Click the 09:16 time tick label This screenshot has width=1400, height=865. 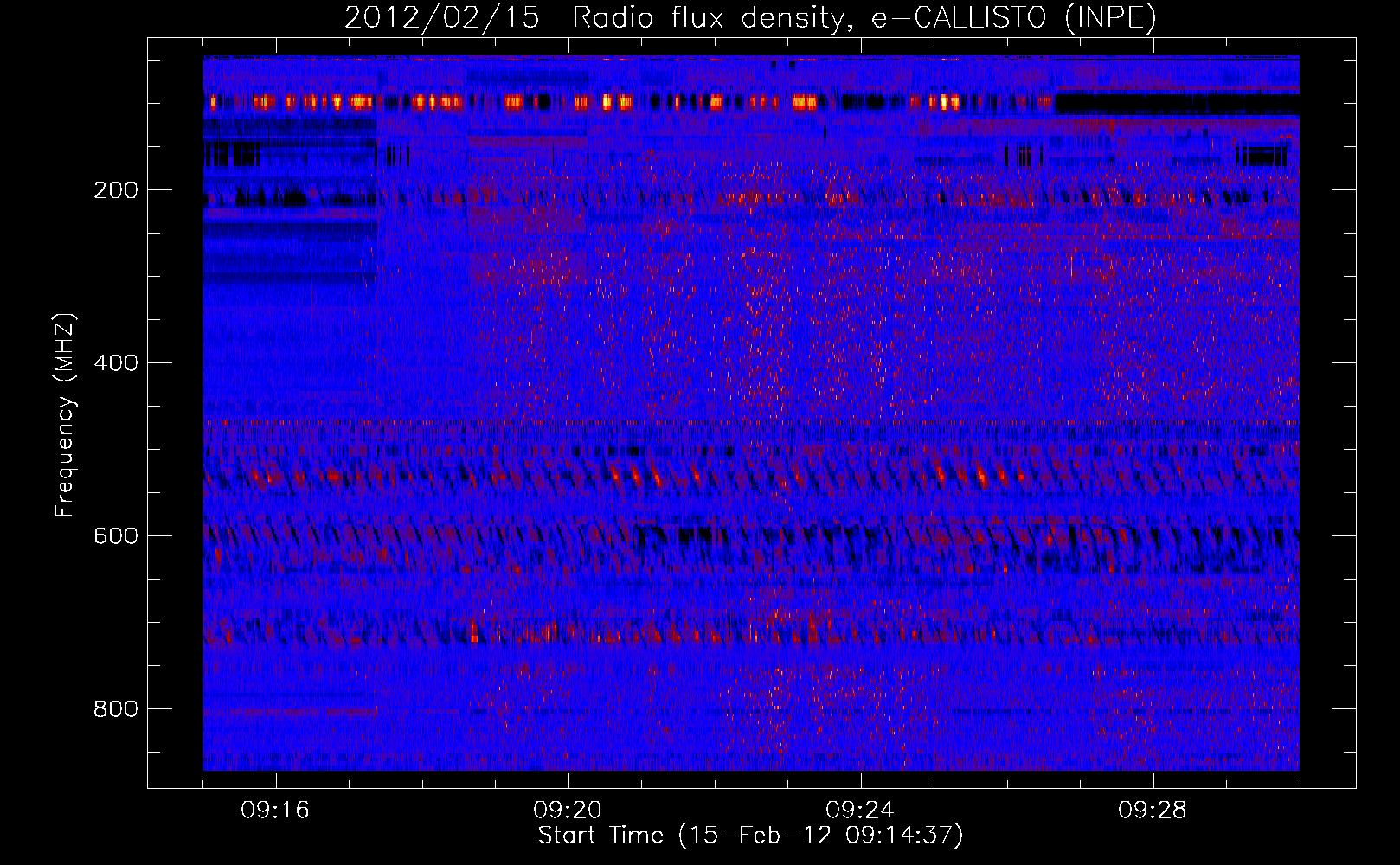tap(275, 811)
